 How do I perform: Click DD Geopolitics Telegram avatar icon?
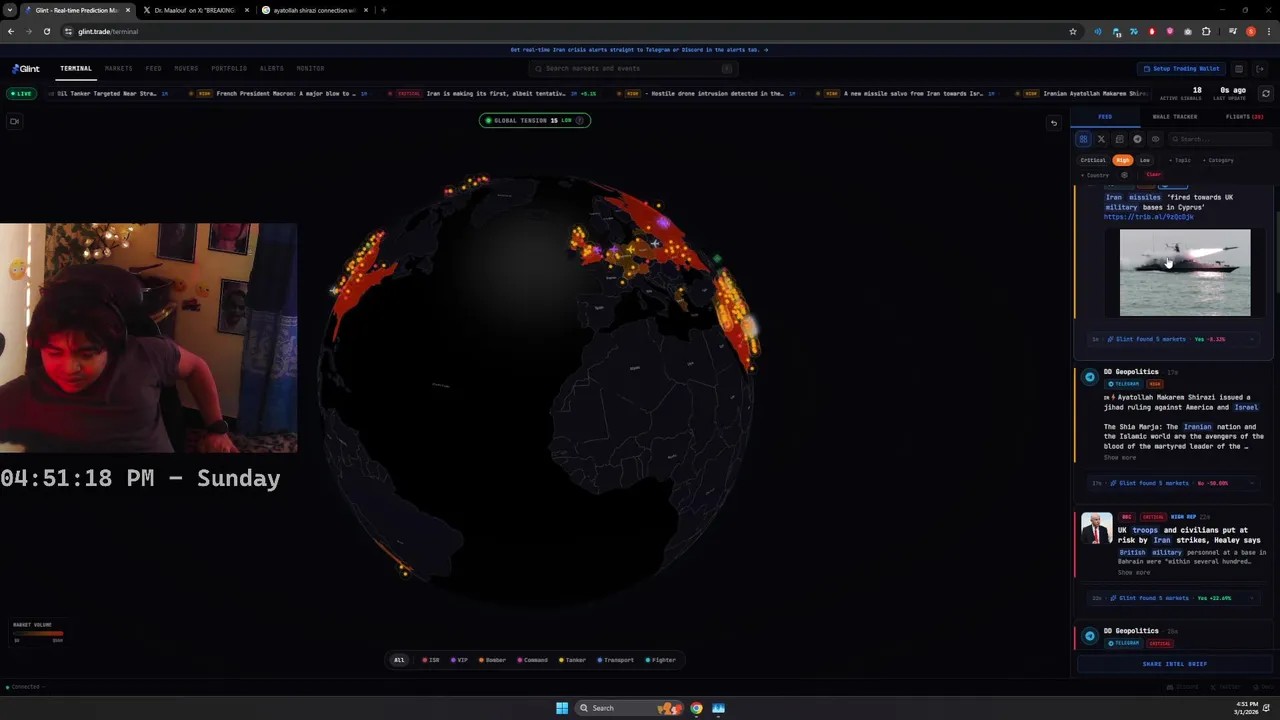tap(1090, 377)
